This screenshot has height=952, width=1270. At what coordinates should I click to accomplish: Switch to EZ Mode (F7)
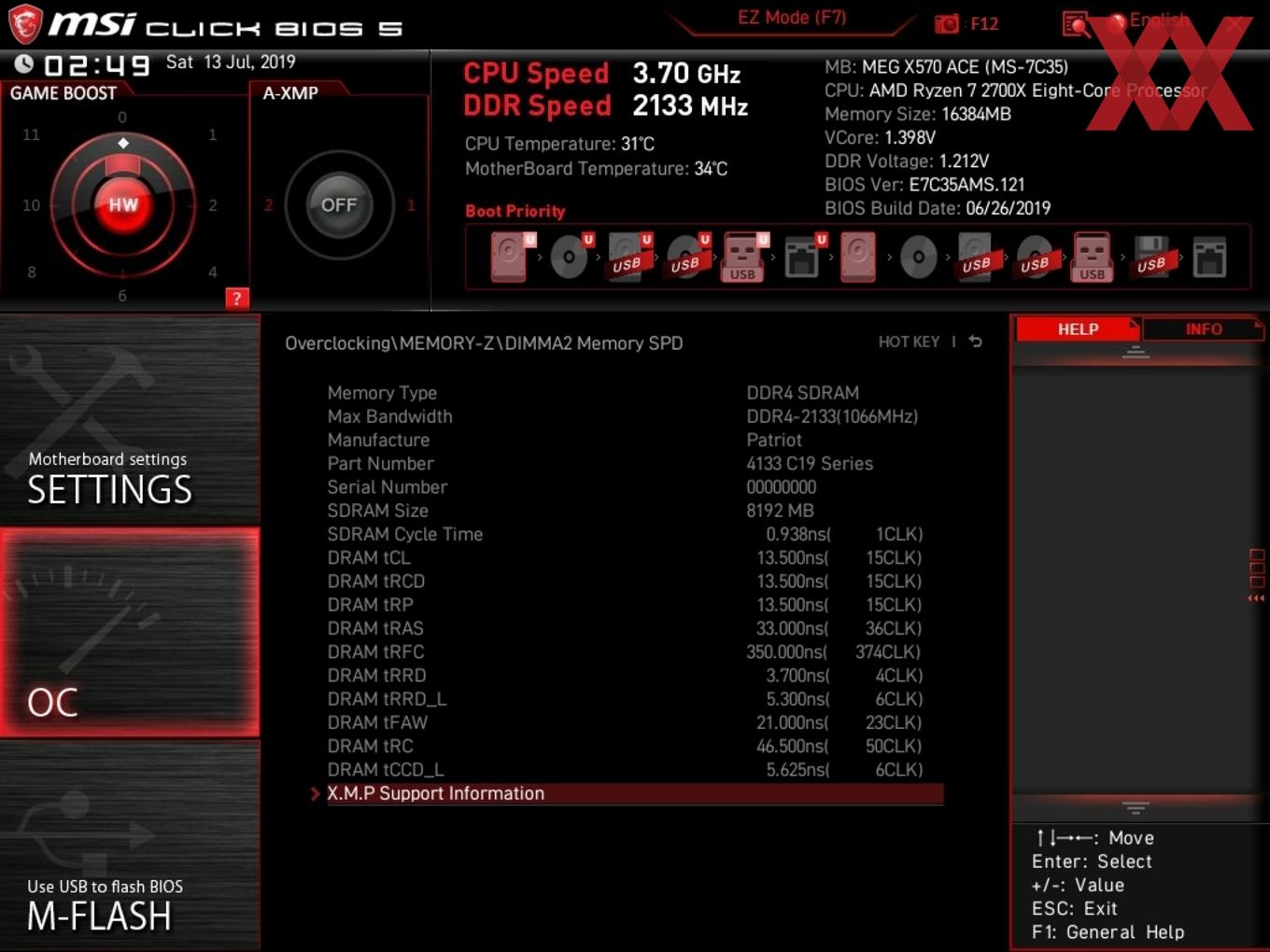(x=792, y=18)
